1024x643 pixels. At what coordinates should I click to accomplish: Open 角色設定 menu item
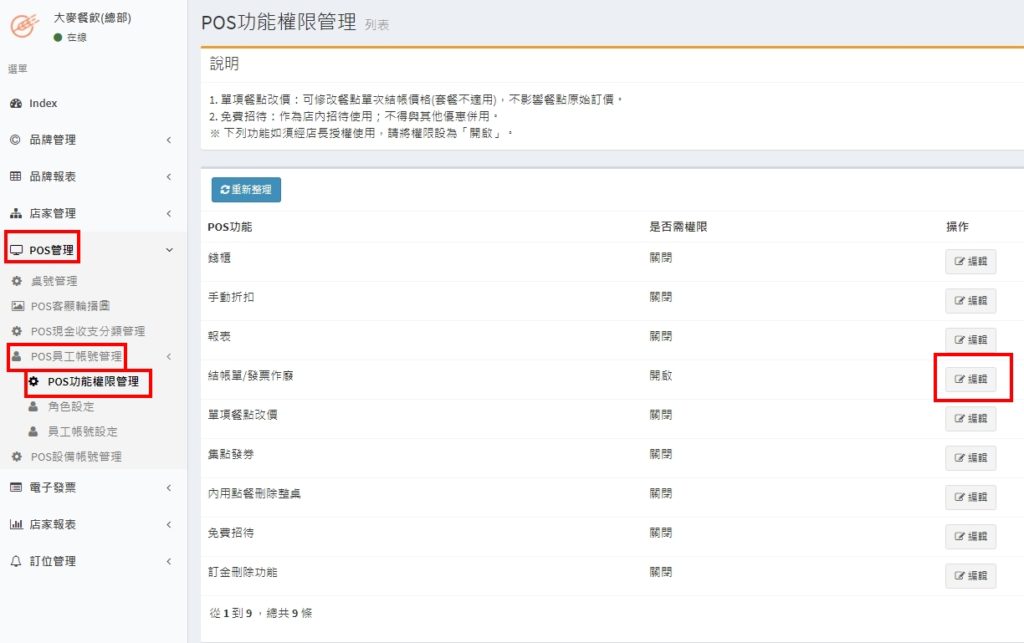(x=71, y=407)
